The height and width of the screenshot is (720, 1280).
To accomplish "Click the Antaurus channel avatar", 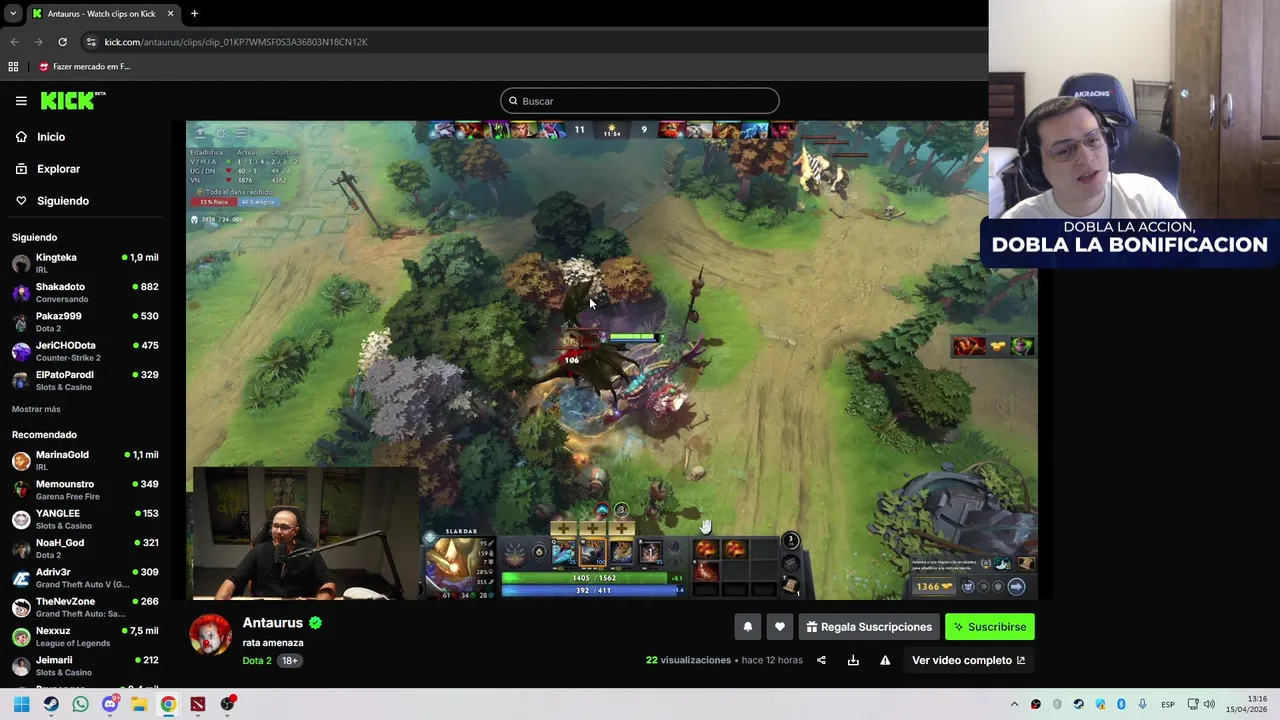I will click(x=211, y=634).
